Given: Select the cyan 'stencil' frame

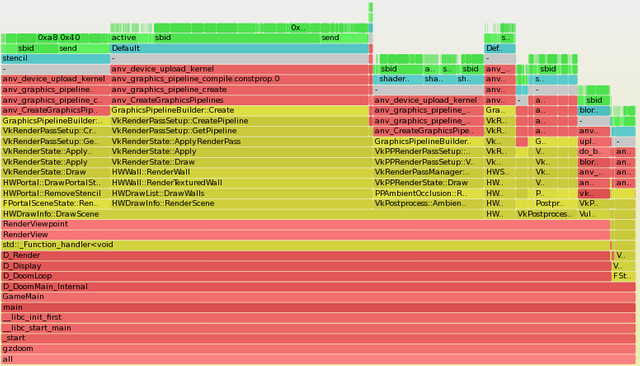Looking at the screenshot, I should [56, 58].
